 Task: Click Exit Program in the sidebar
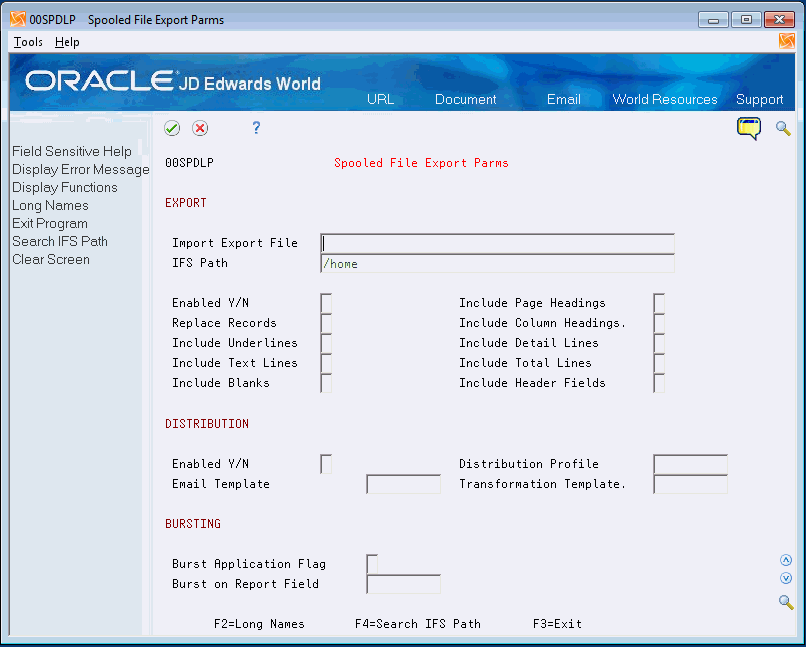click(x=50, y=223)
